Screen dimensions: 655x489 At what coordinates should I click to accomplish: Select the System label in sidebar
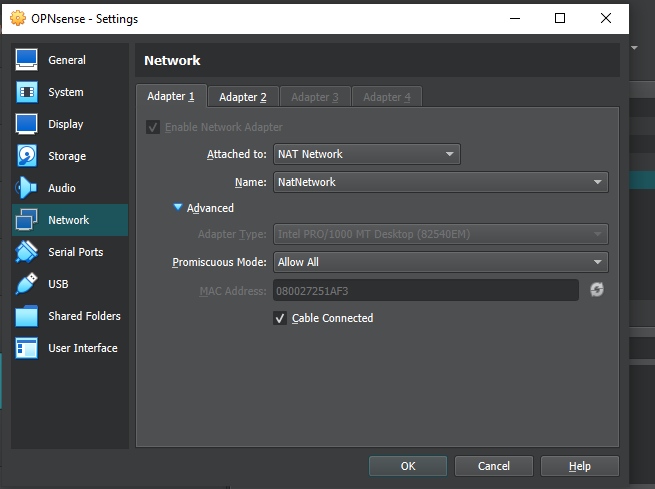pyautogui.click(x=66, y=92)
